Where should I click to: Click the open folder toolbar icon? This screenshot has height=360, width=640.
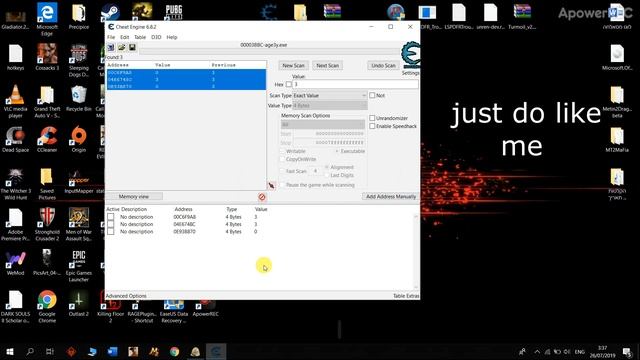(x=121, y=48)
